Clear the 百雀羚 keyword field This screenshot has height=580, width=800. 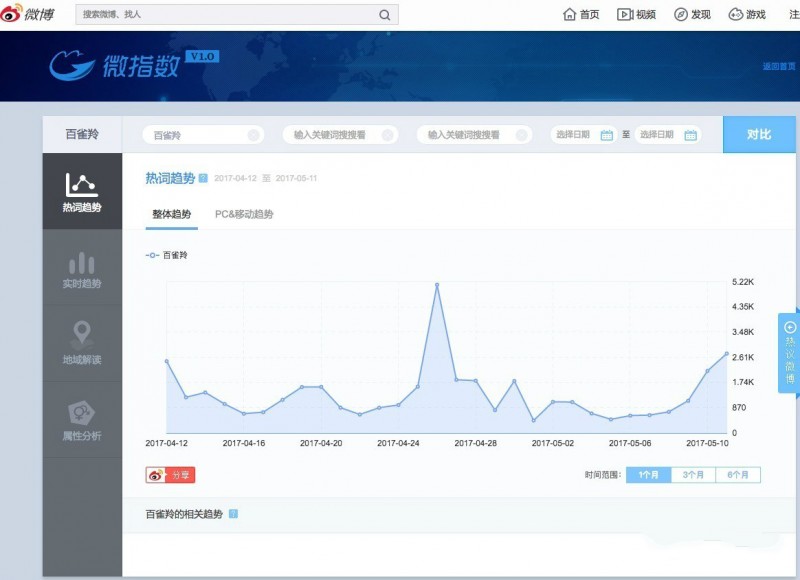(254, 135)
